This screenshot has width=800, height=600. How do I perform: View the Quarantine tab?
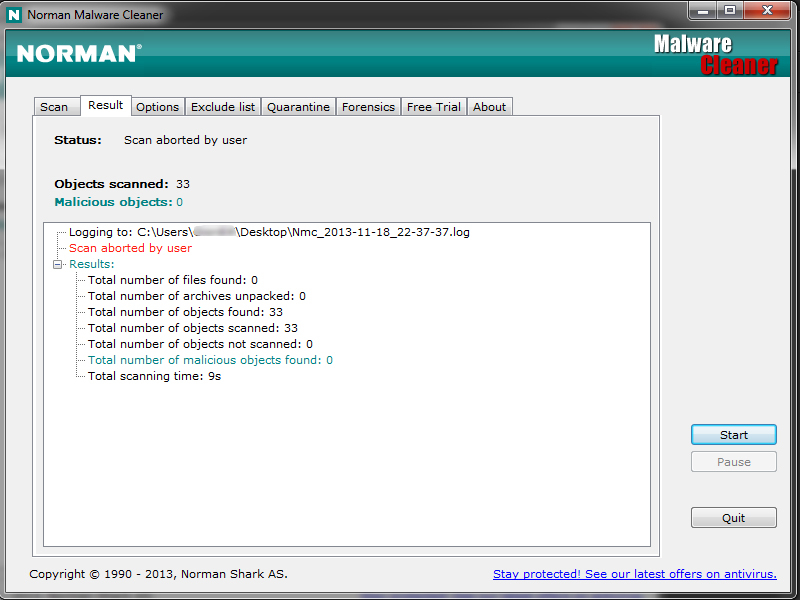298,107
